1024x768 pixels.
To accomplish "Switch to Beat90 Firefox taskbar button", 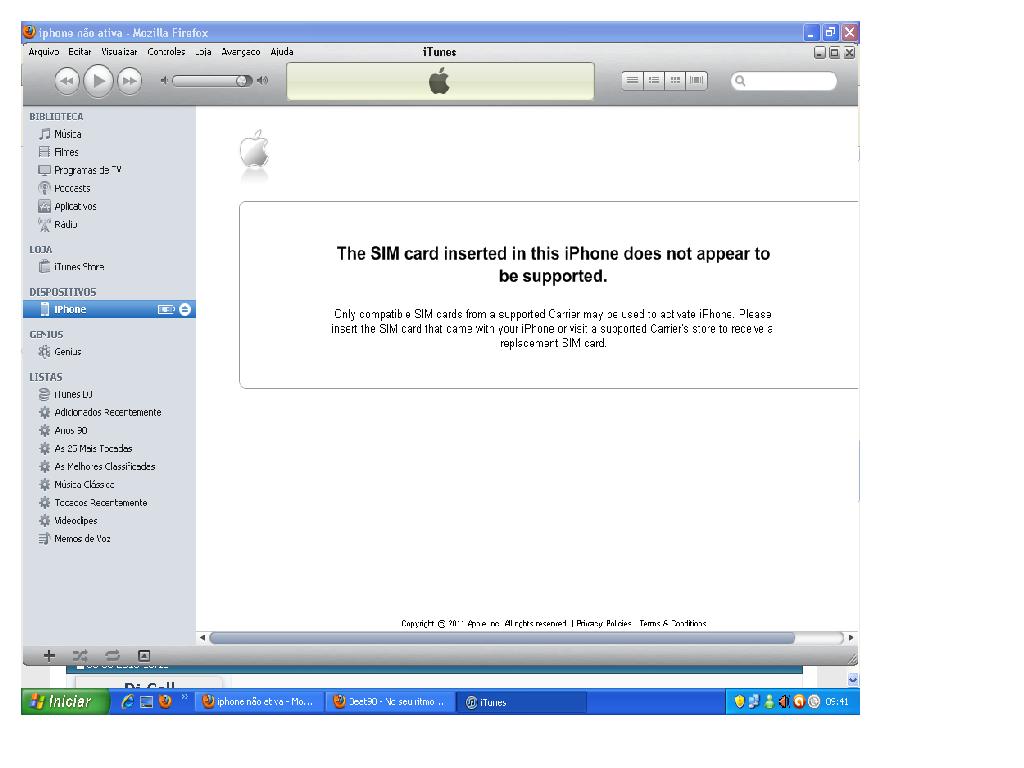I will 390,702.
